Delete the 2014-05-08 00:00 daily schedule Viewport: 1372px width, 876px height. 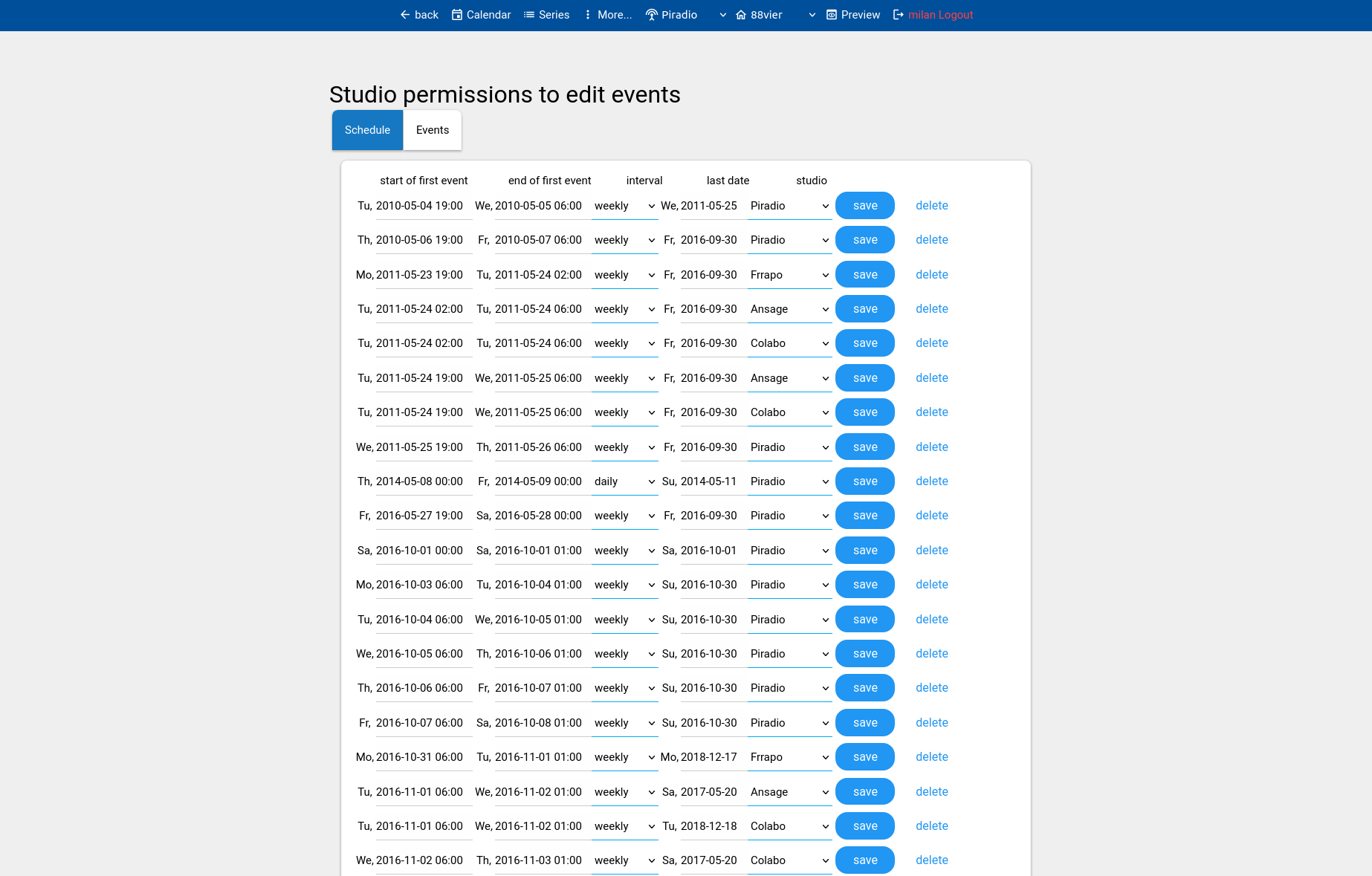click(x=931, y=481)
